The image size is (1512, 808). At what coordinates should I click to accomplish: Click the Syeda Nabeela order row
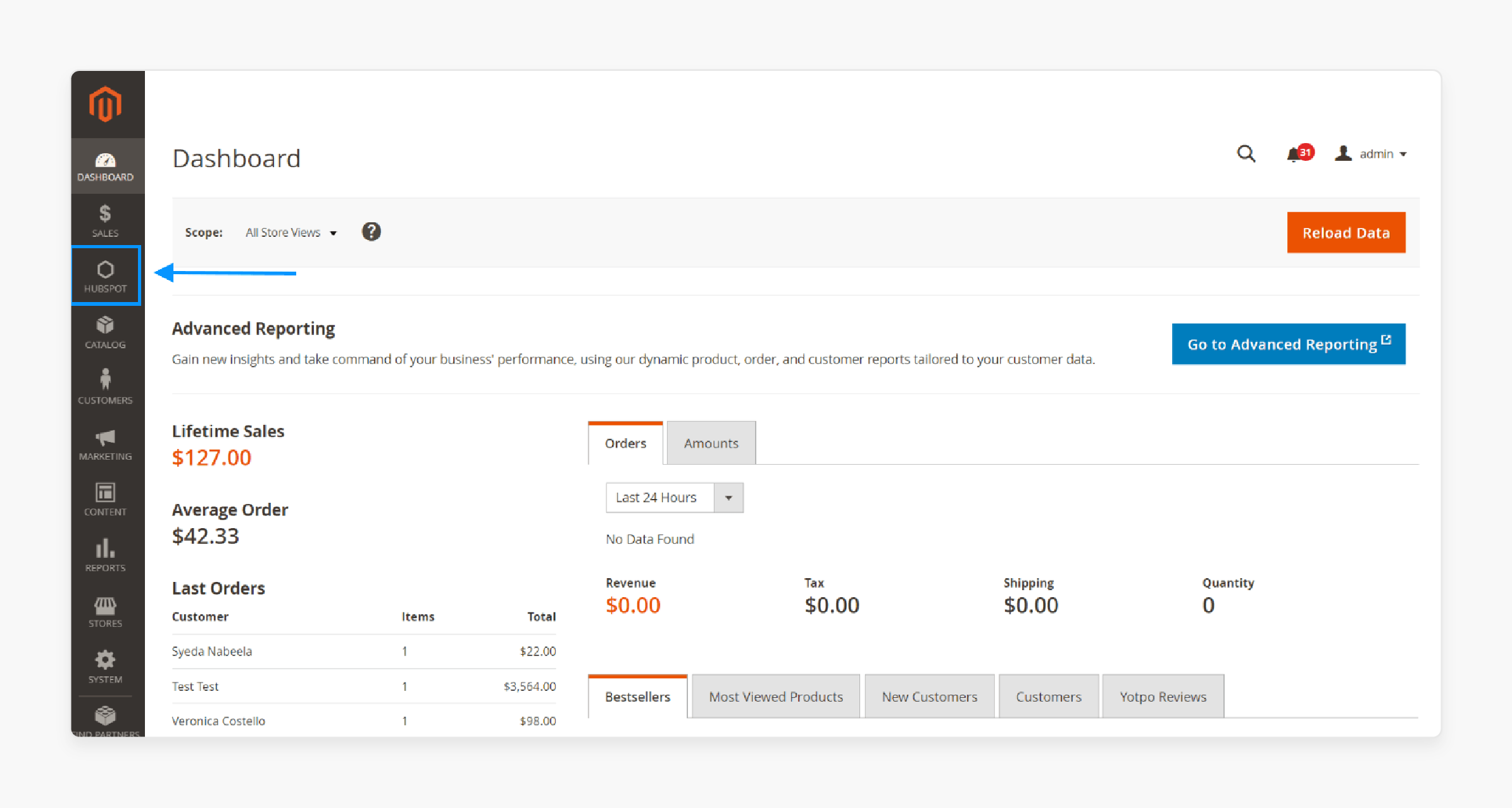click(364, 652)
